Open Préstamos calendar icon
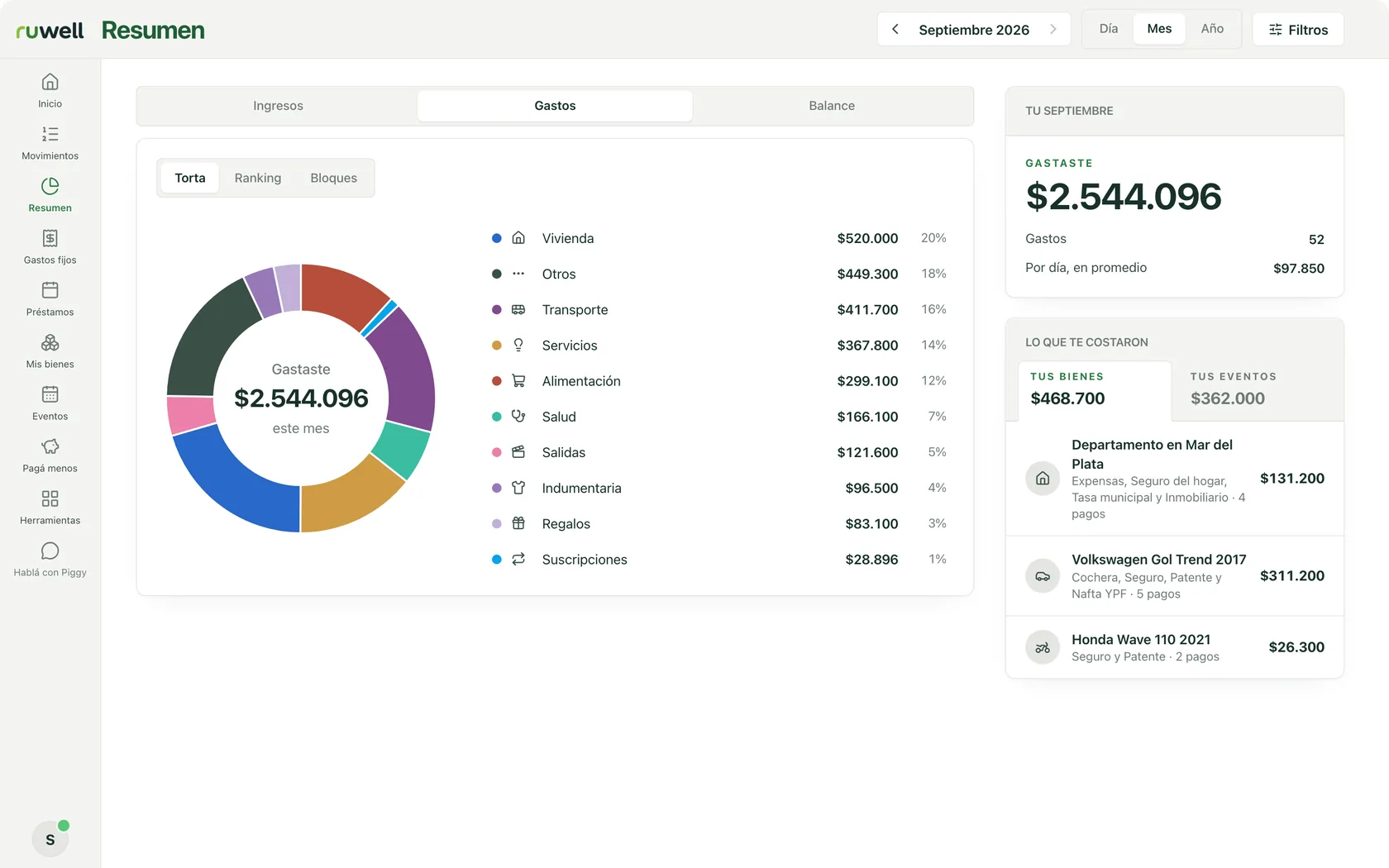Screen dimensions: 1389x868 (50, 290)
